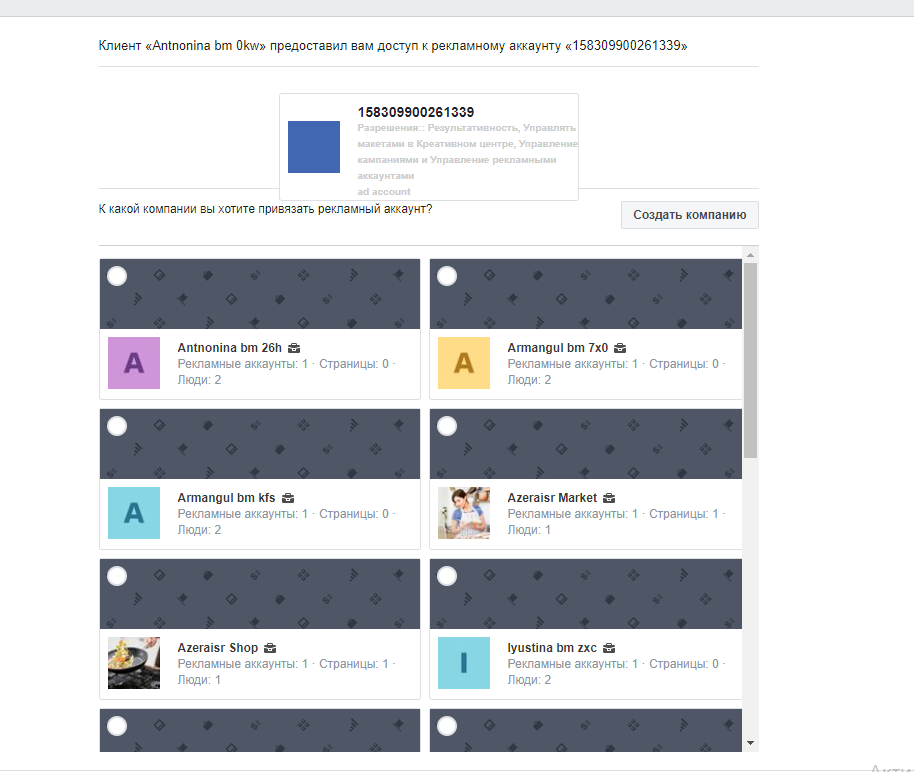Click the Azeraisr Shop frying pan thumbnail
This screenshot has width=914, height=772.
coord(134,663)
